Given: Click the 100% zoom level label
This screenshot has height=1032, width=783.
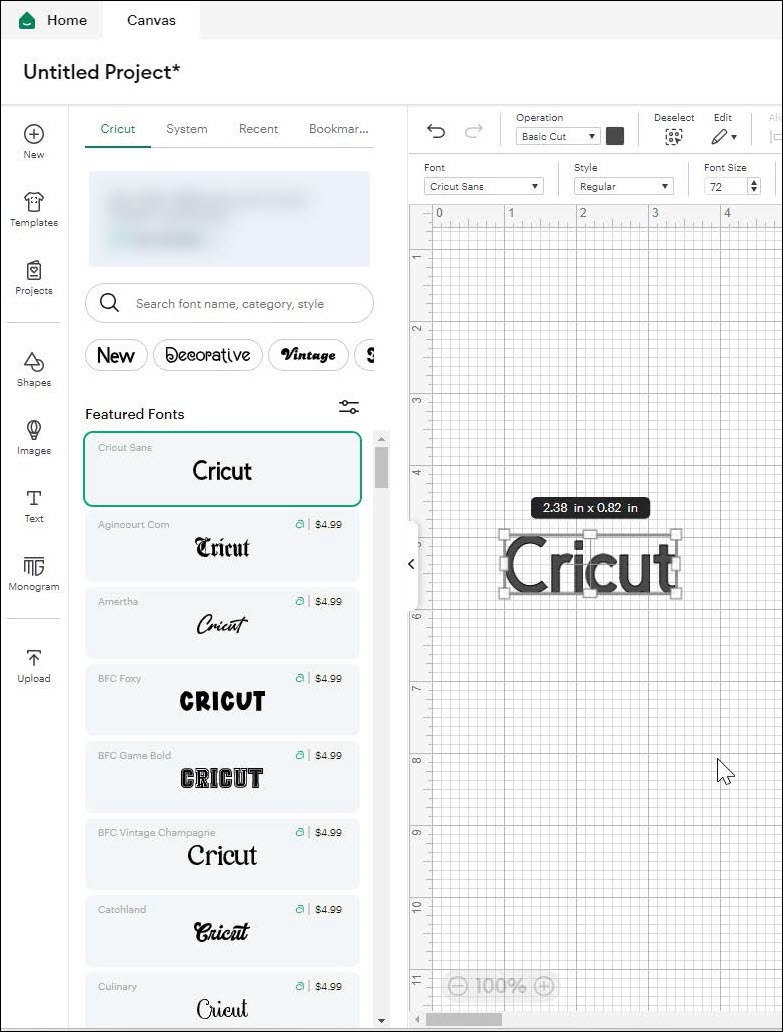Looking at the screenshot, I should tap(500, 986).
